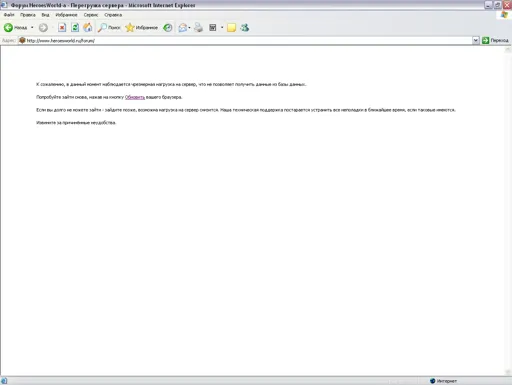Minimize the Internet Explorer window
Viewport: 512px width, 385px height.
click(x=488, y=5)
